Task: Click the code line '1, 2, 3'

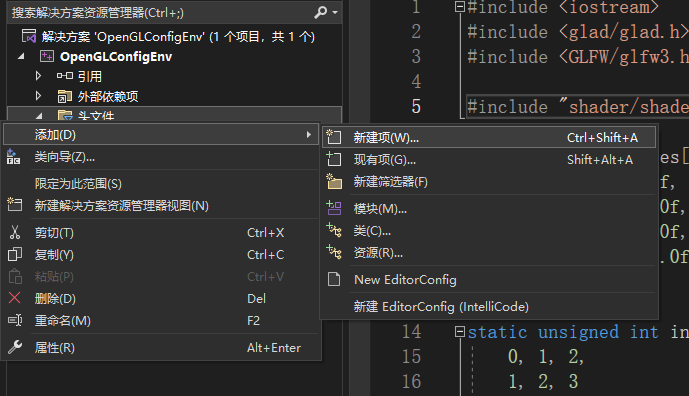Action: [543, 381]
